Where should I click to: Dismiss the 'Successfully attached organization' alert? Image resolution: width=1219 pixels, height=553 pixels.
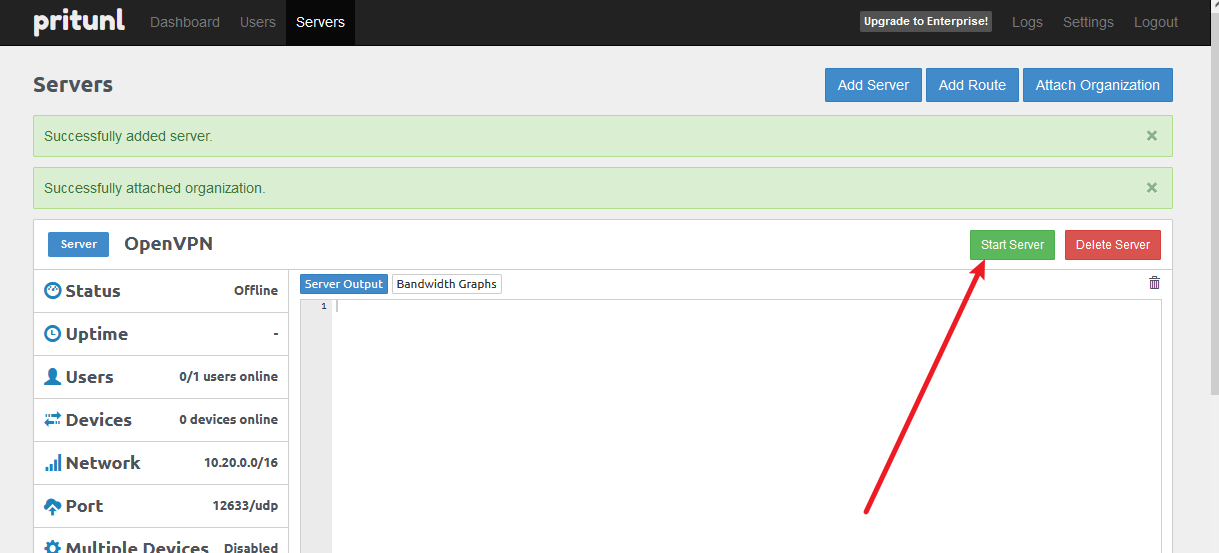pyautogui.click(x=1152, y=187)
